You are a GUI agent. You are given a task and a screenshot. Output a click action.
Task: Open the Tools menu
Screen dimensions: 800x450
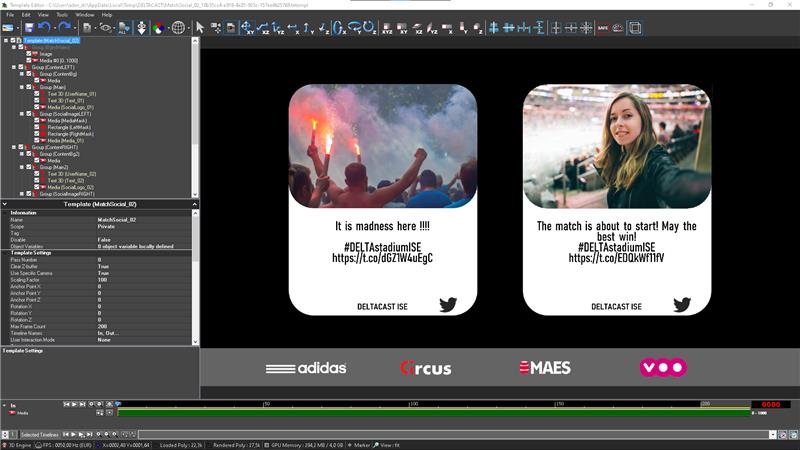[62, 15]
